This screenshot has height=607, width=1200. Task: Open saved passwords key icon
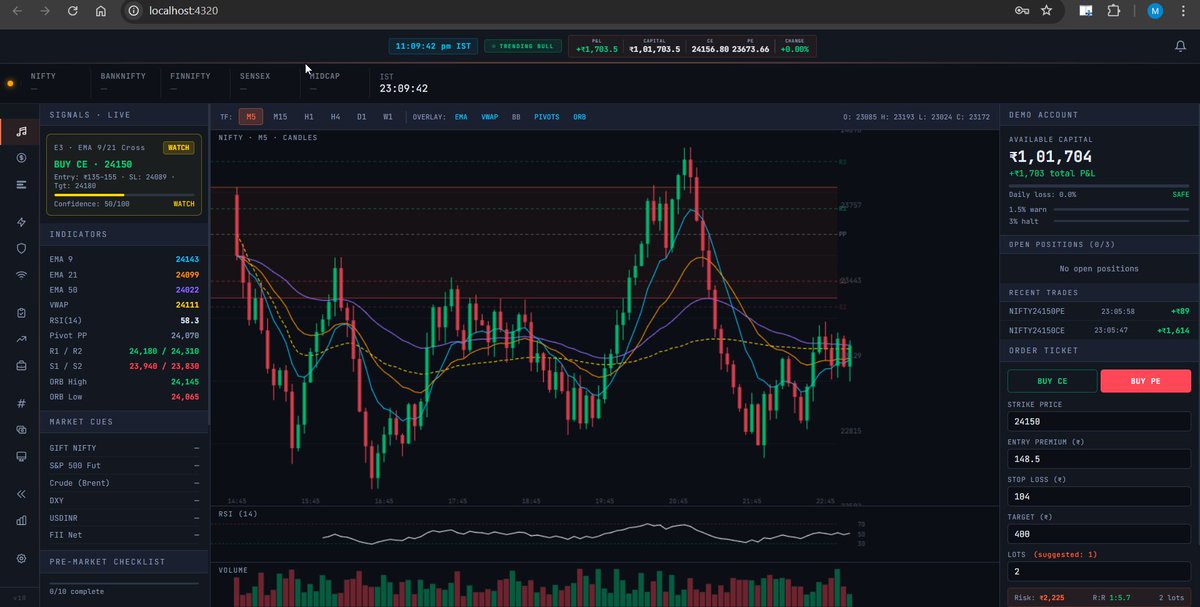tap(1022, 11)
